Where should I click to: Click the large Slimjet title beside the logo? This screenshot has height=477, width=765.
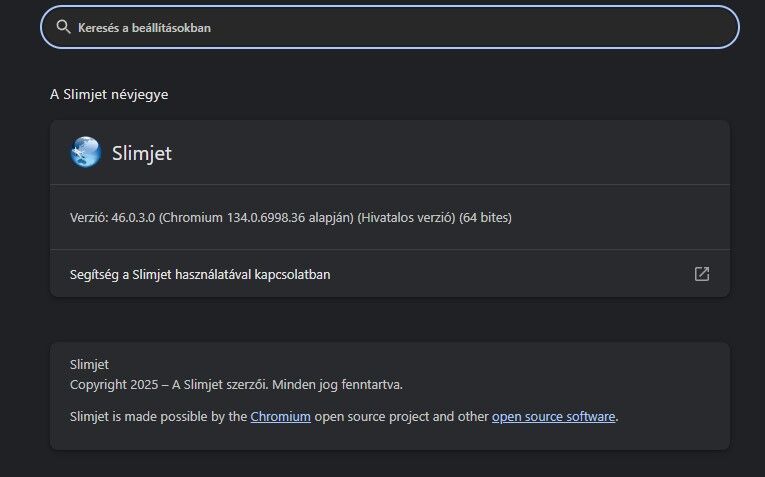click(x=142, y=153)
